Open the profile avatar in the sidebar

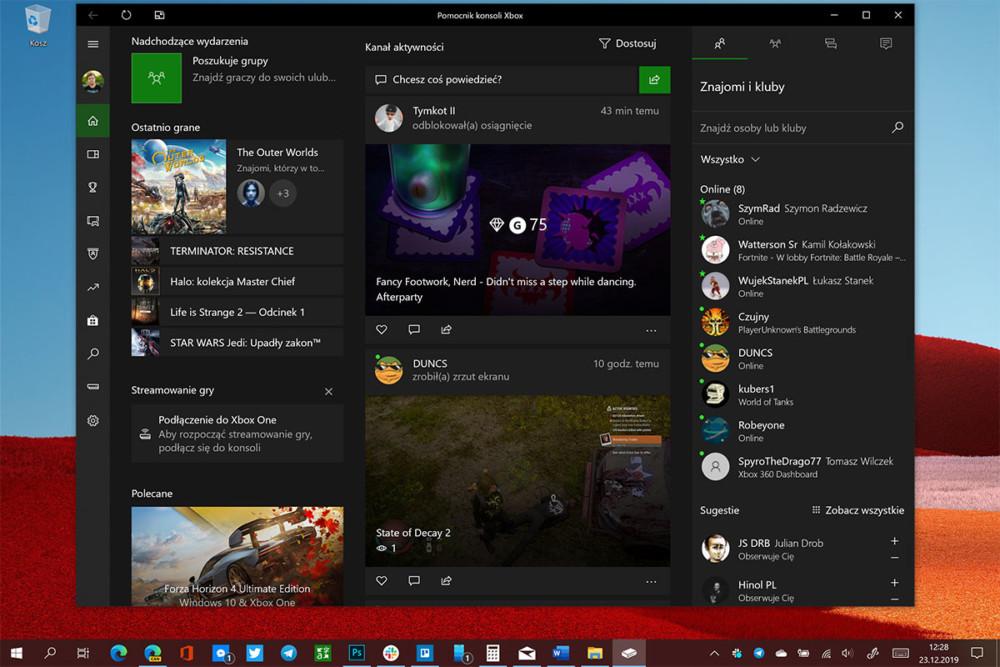click(x=93, y=82)
